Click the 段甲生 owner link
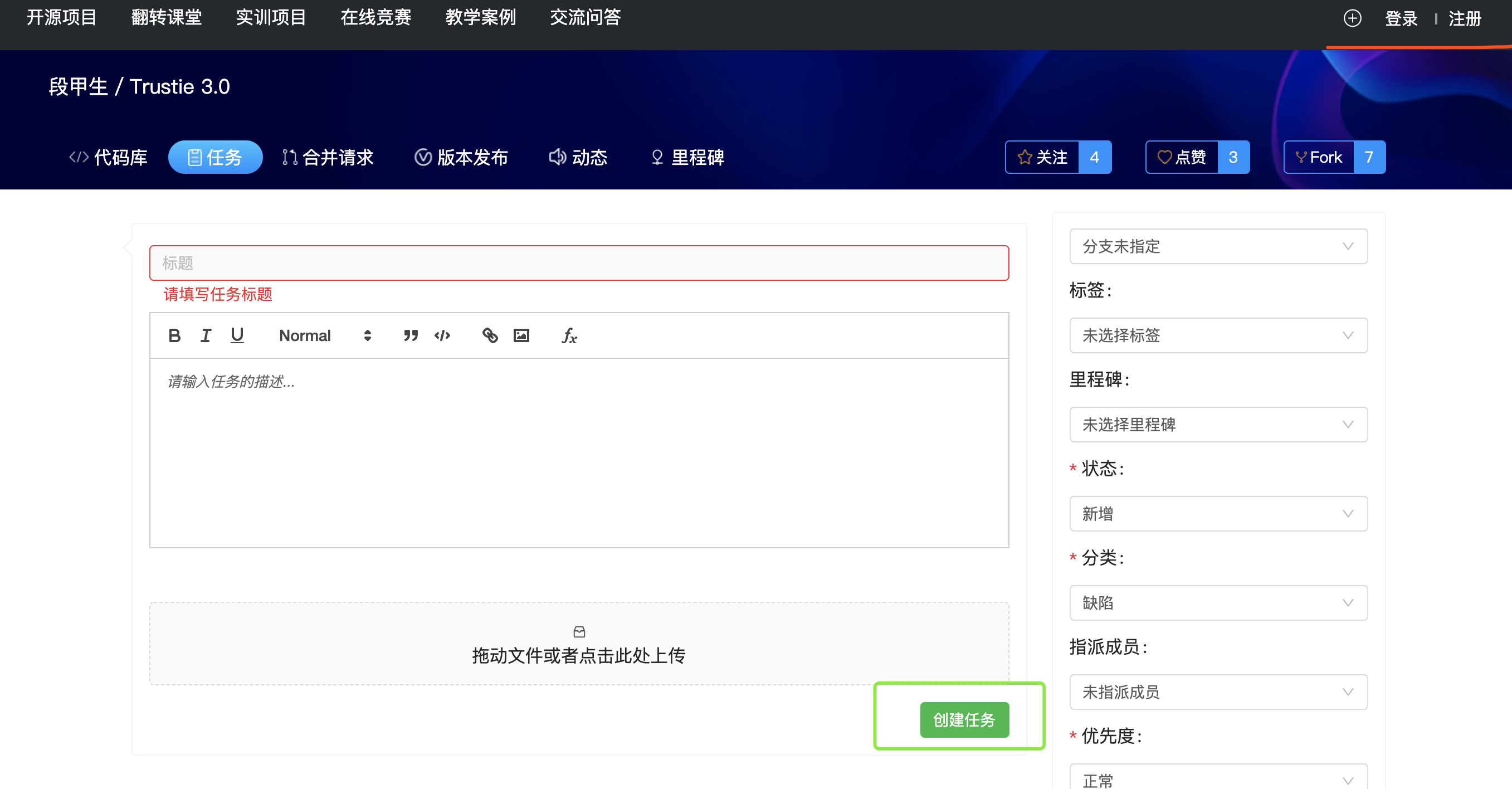1512x789 pixels. (x=78, y=87)
